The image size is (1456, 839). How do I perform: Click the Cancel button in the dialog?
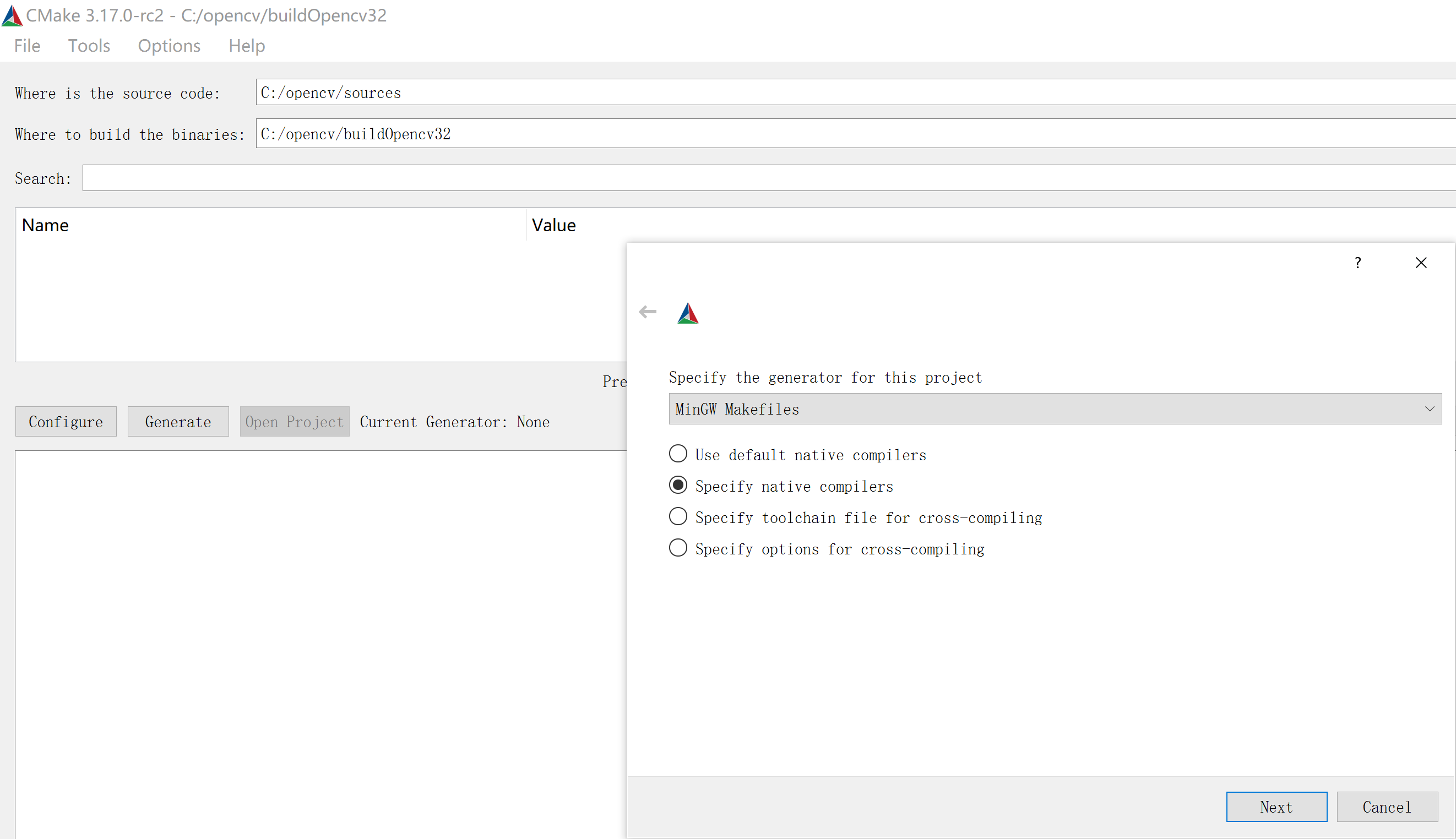point(1386,807)
